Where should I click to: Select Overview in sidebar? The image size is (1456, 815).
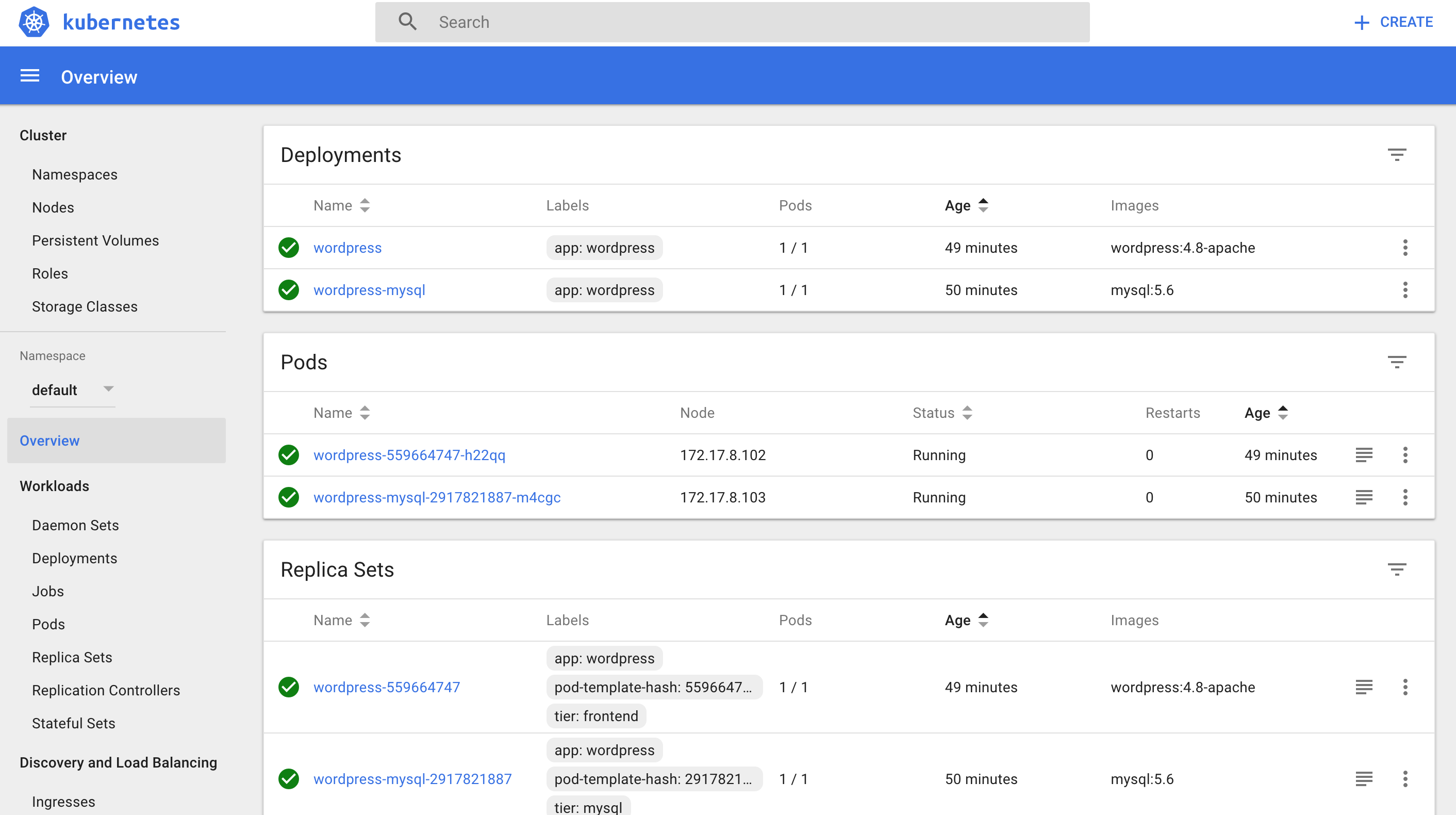click(x=117, y=441)
